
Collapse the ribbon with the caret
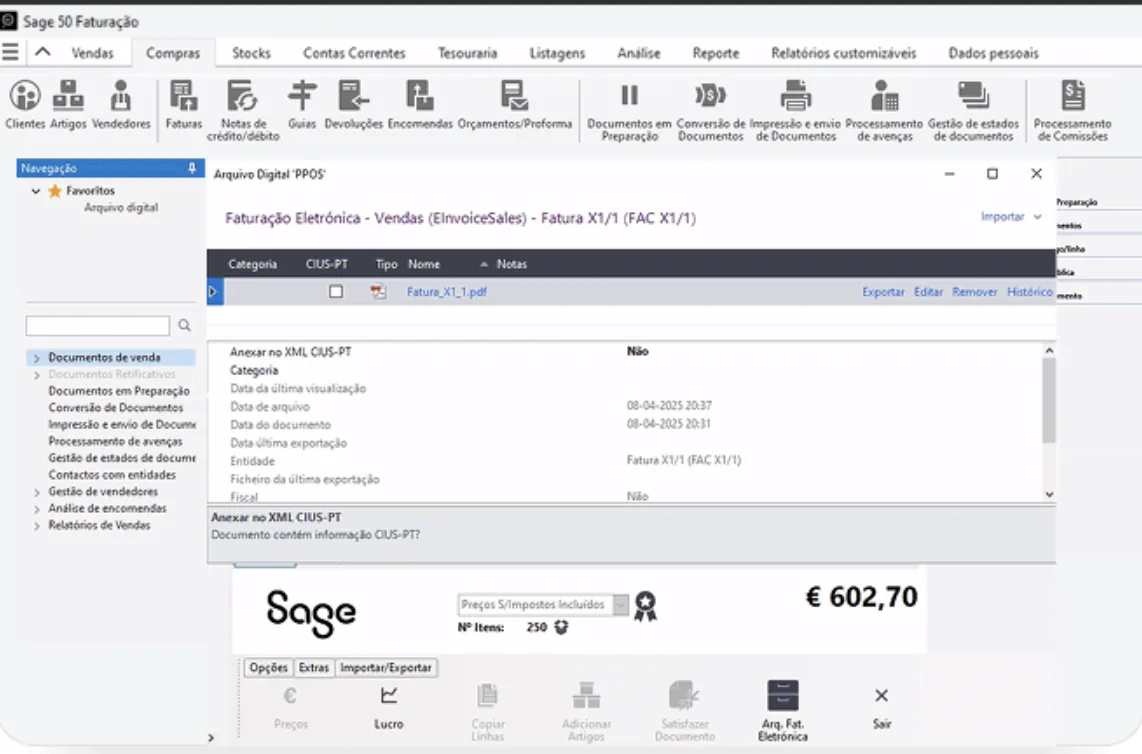click(x=43, y=52)
